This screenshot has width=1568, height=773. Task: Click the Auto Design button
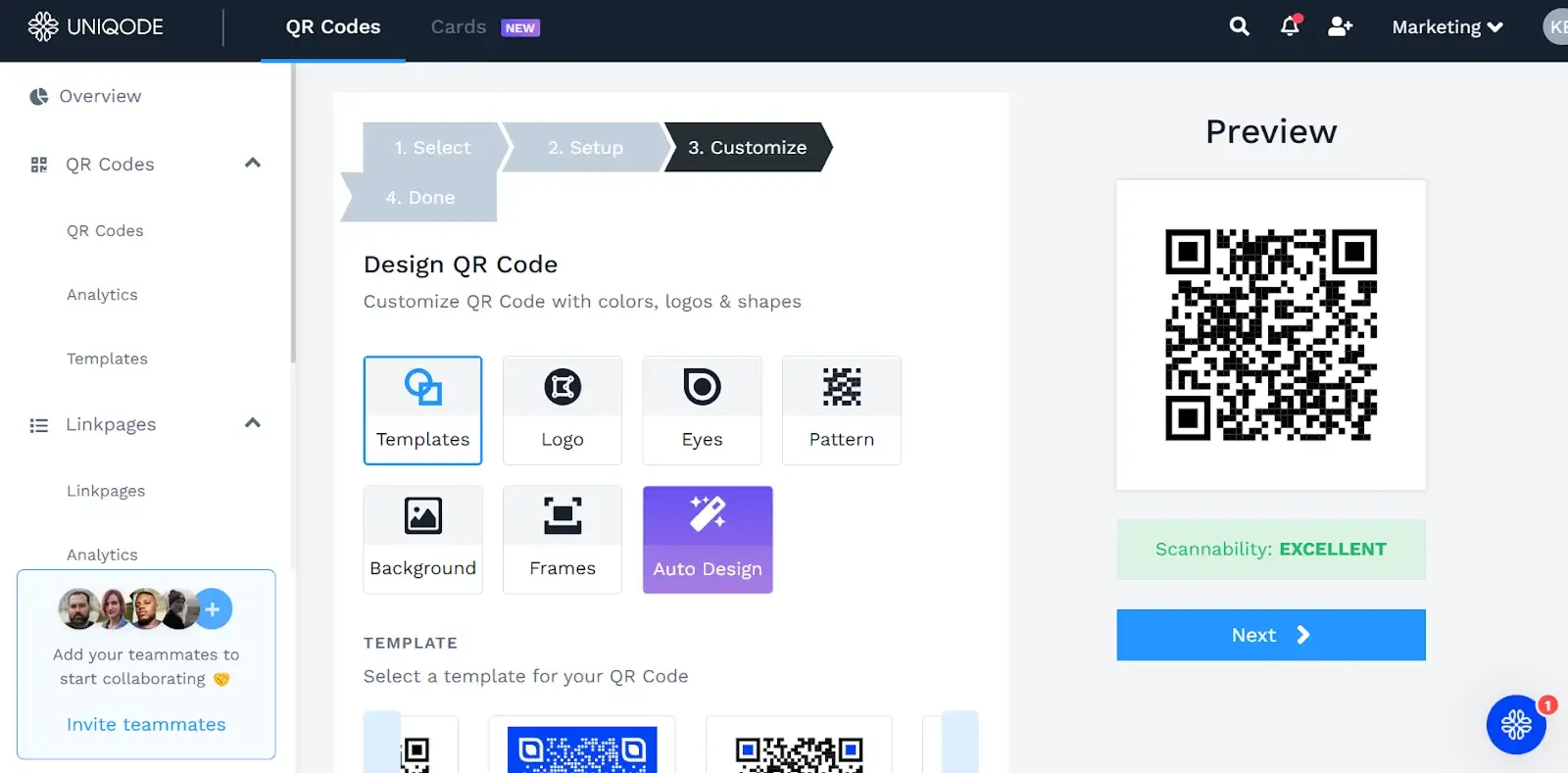pyautogui.click(x=708, y=539)
